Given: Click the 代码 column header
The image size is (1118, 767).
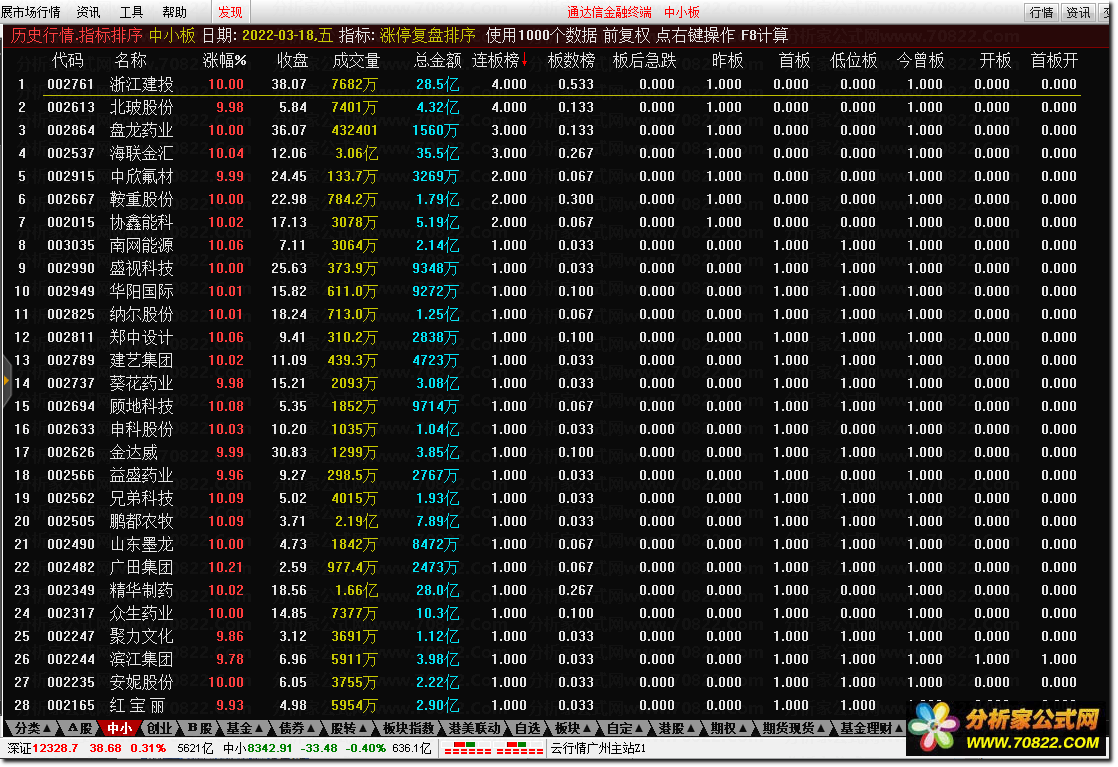Looking at the screenshot, I should coord(68,61).
